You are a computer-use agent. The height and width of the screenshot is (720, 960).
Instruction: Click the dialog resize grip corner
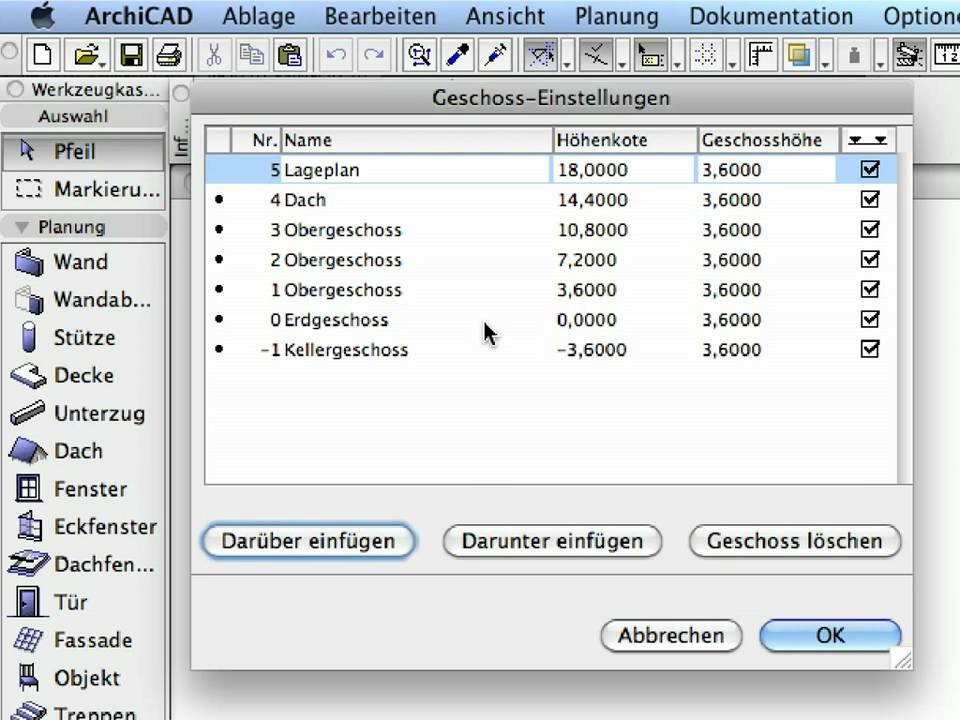pyautogui.click(x=902, y=659)
